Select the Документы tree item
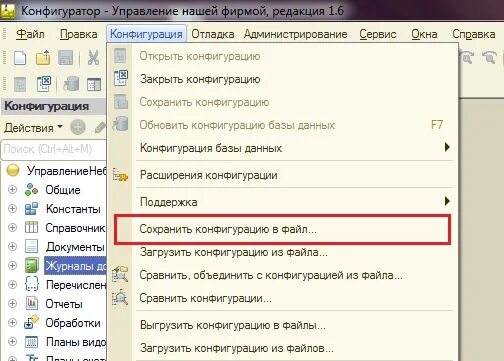Viewport: 504px width, 361px height. coord(75,247)
